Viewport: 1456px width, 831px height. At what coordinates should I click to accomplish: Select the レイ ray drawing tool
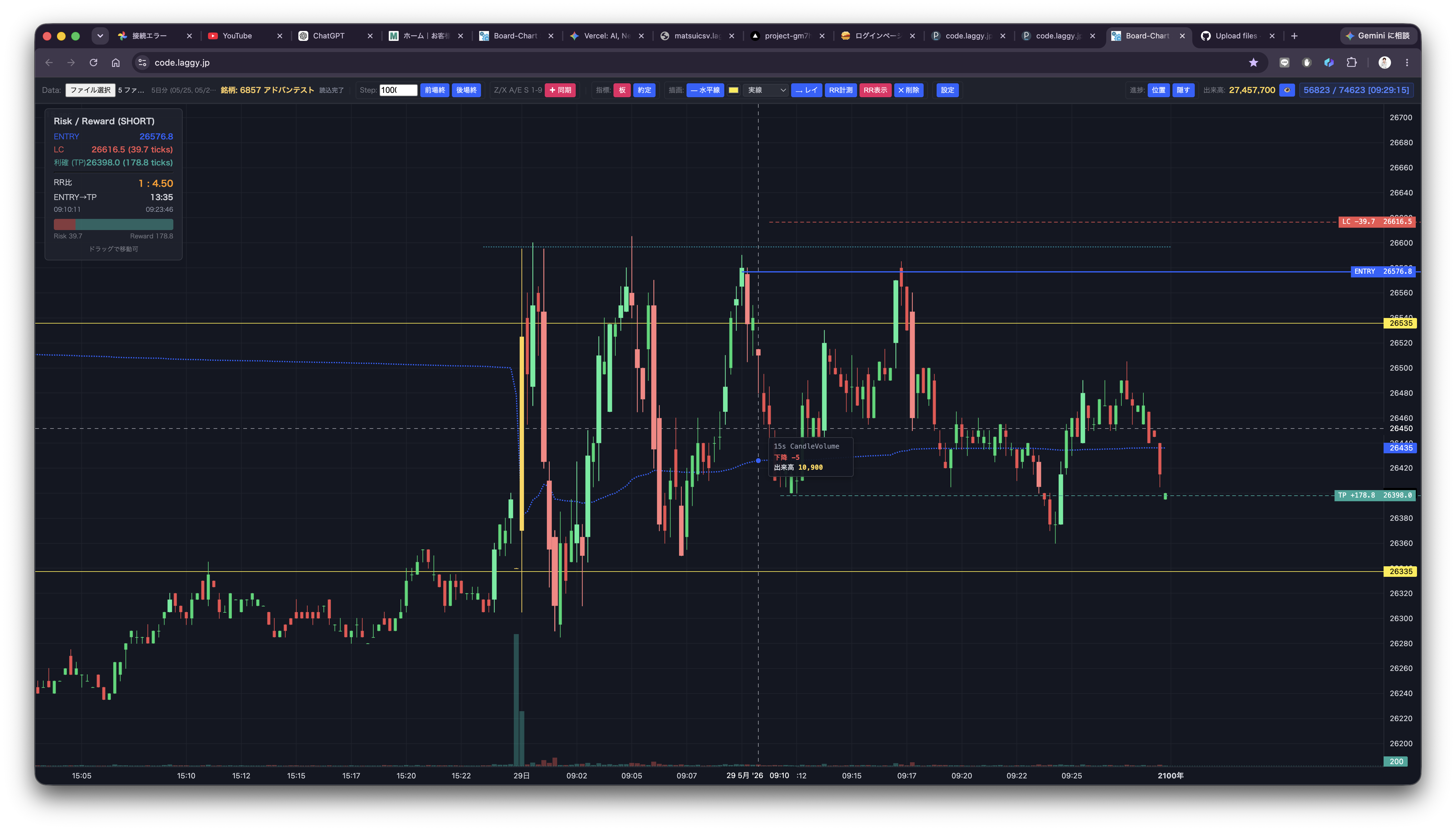pos(806,90)
